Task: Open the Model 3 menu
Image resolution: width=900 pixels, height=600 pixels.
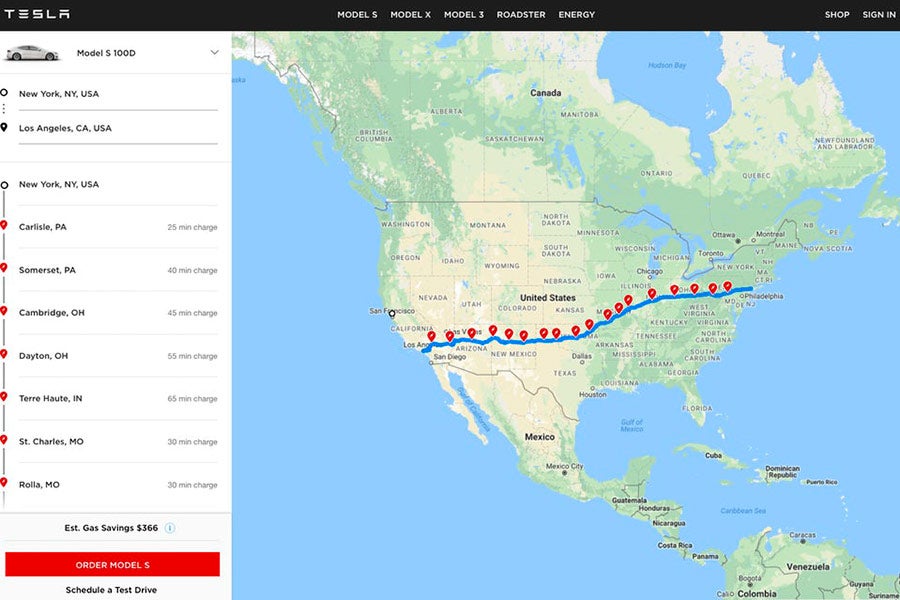Action: (x=464, y=14)
